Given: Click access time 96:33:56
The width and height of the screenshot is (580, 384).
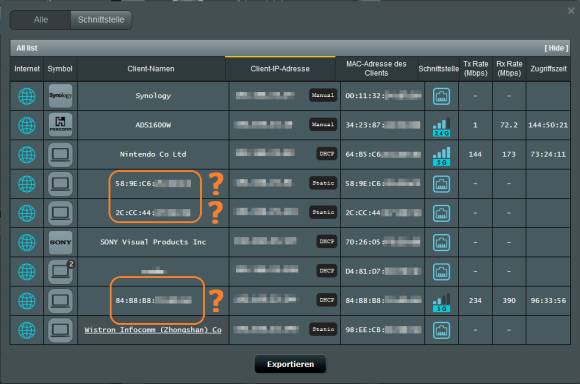Looking at the screenshot, I should click(548, 301).
